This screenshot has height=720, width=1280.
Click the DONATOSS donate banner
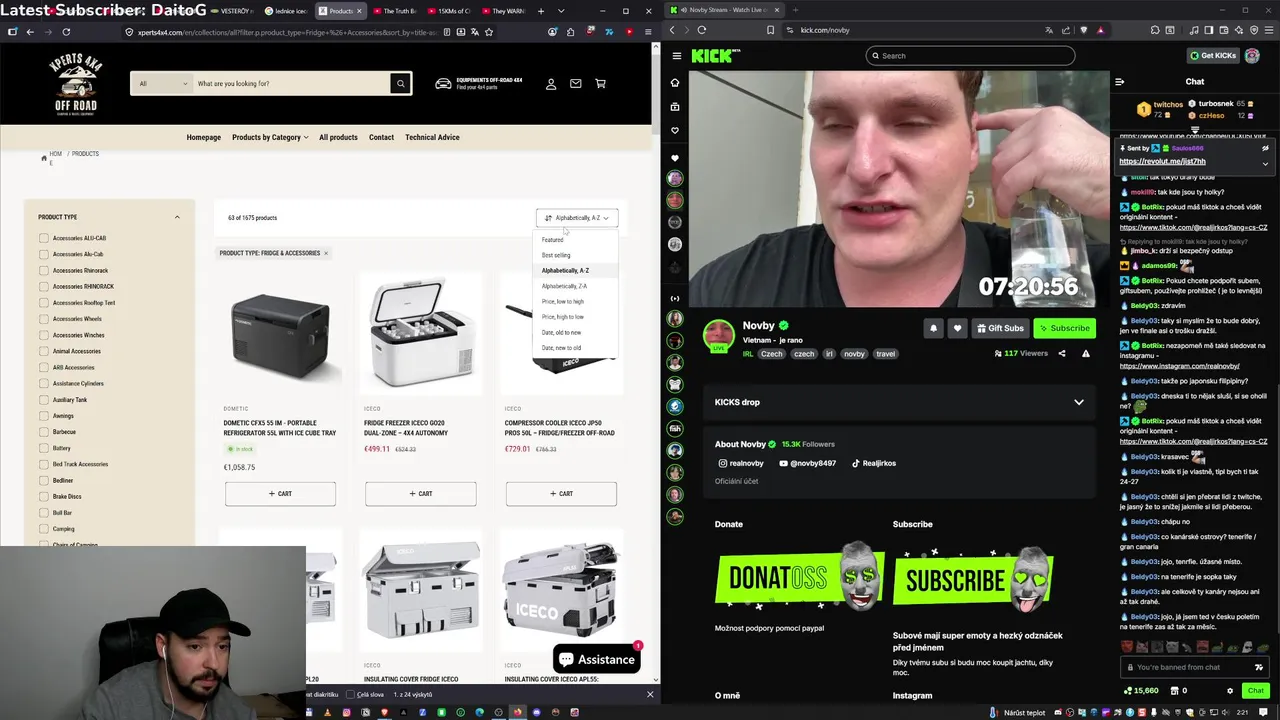[800, 578]
